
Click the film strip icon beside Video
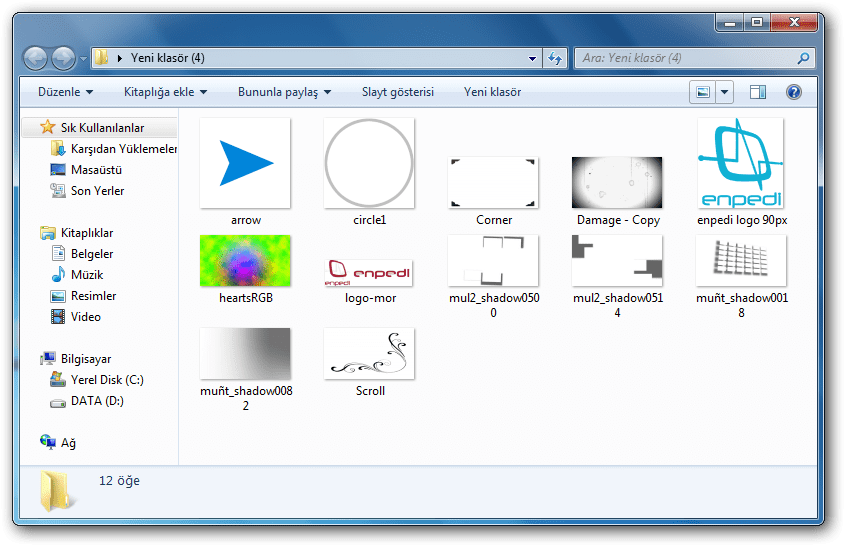click(x=58, y=317)
